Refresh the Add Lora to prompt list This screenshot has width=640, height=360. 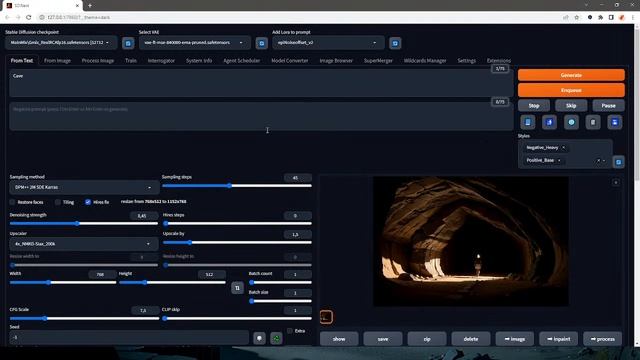pos(395,43)
